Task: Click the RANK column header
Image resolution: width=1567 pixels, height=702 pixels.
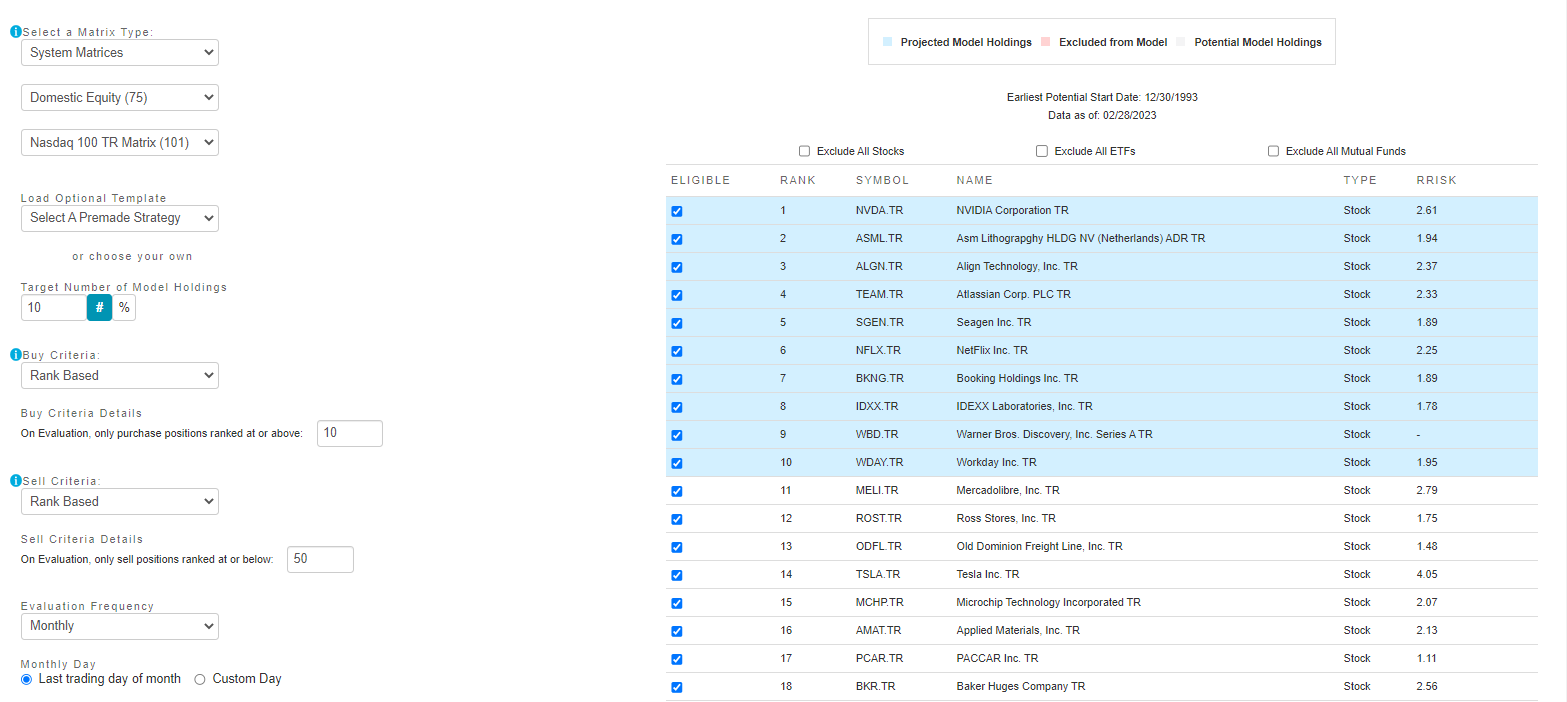Action: [x=798, y=181]
